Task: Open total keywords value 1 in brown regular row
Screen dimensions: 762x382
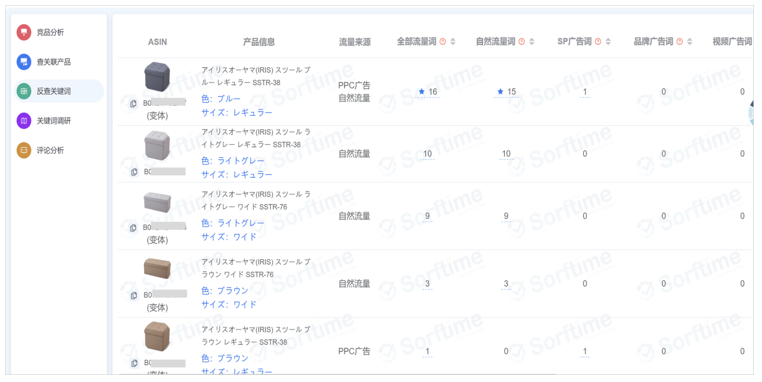Action: pos(427,351)
